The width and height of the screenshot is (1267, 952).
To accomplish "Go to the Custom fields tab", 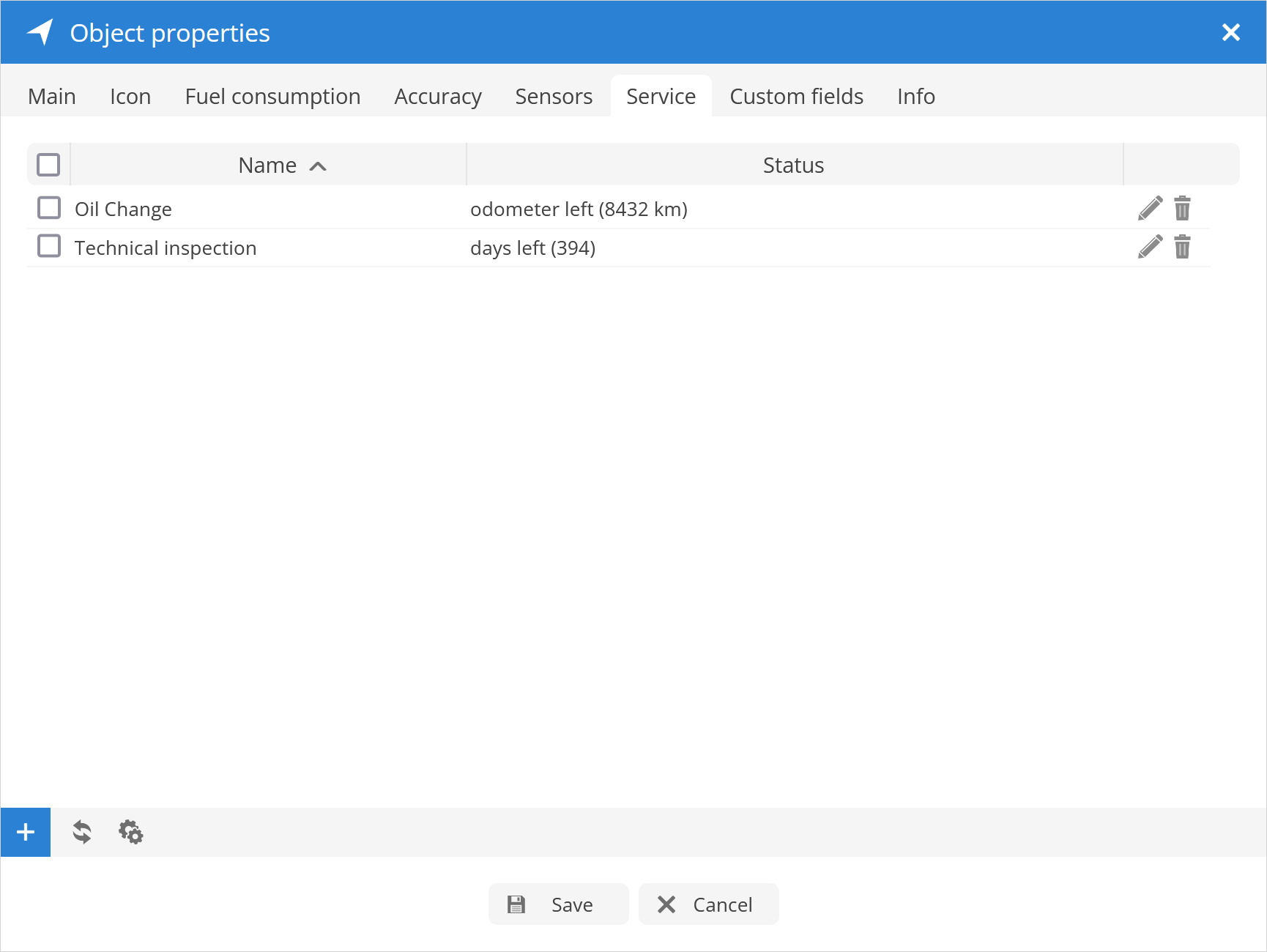I will click(796, 97).
